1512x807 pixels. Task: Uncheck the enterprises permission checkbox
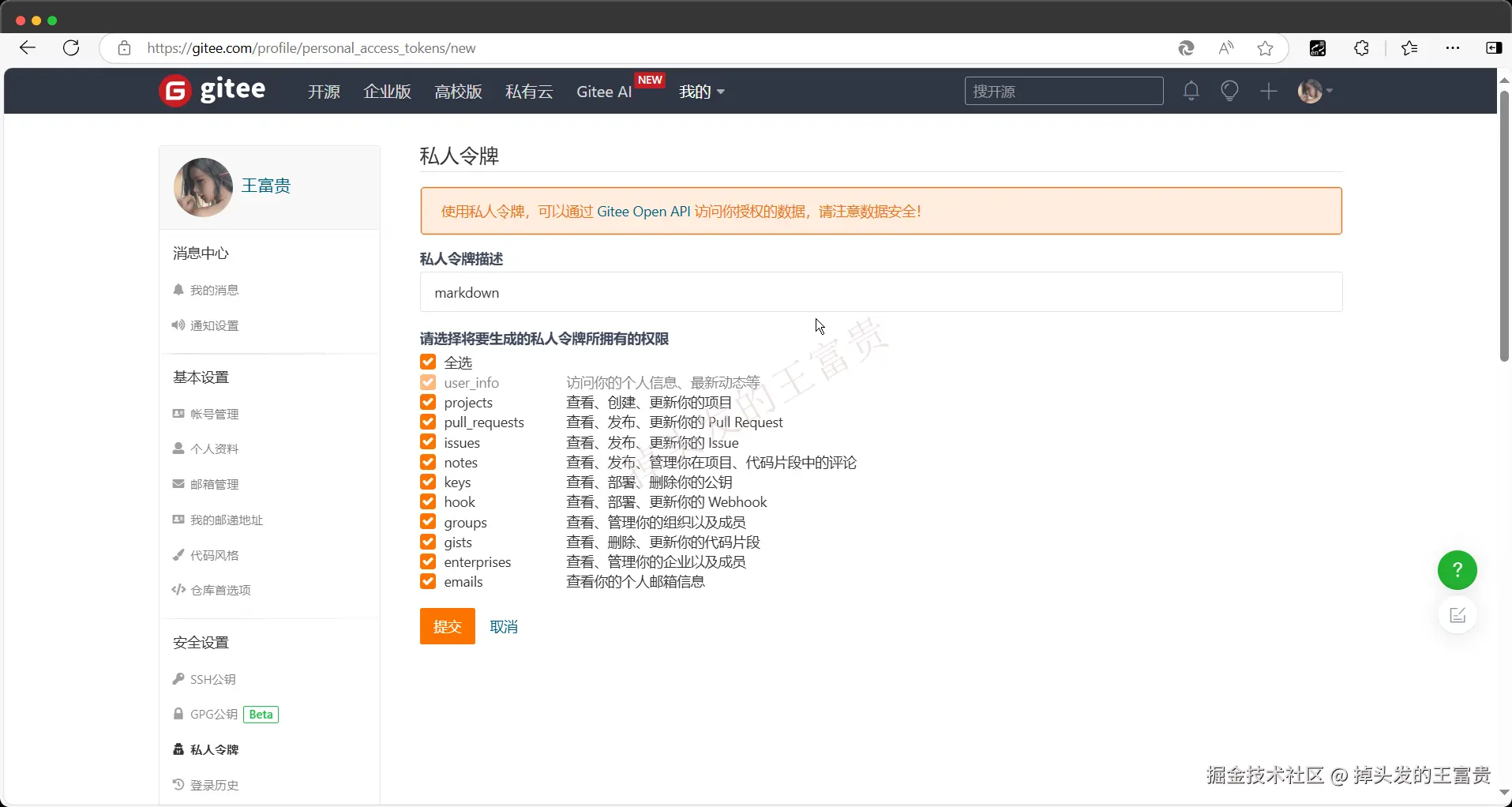428,561
